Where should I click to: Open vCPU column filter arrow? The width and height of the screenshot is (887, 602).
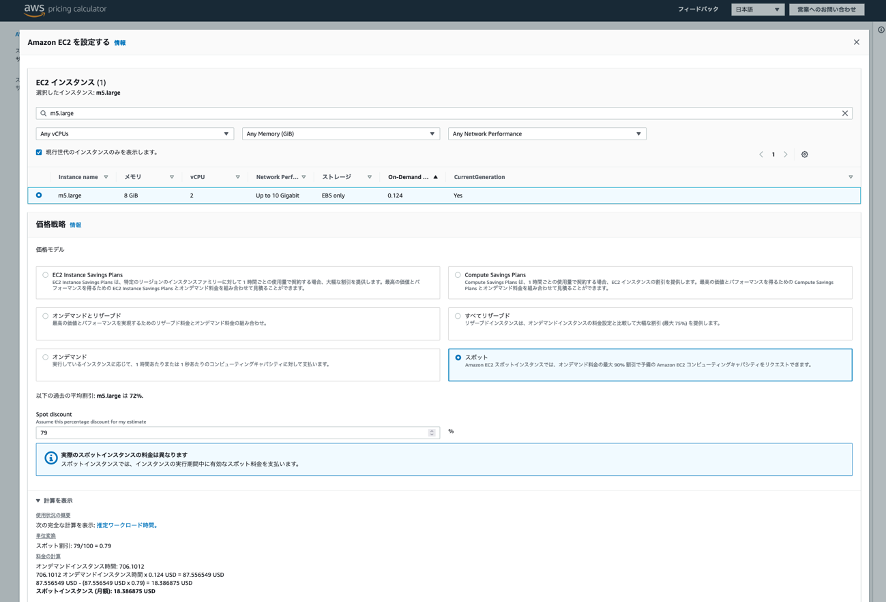click(x=238, y=177)
